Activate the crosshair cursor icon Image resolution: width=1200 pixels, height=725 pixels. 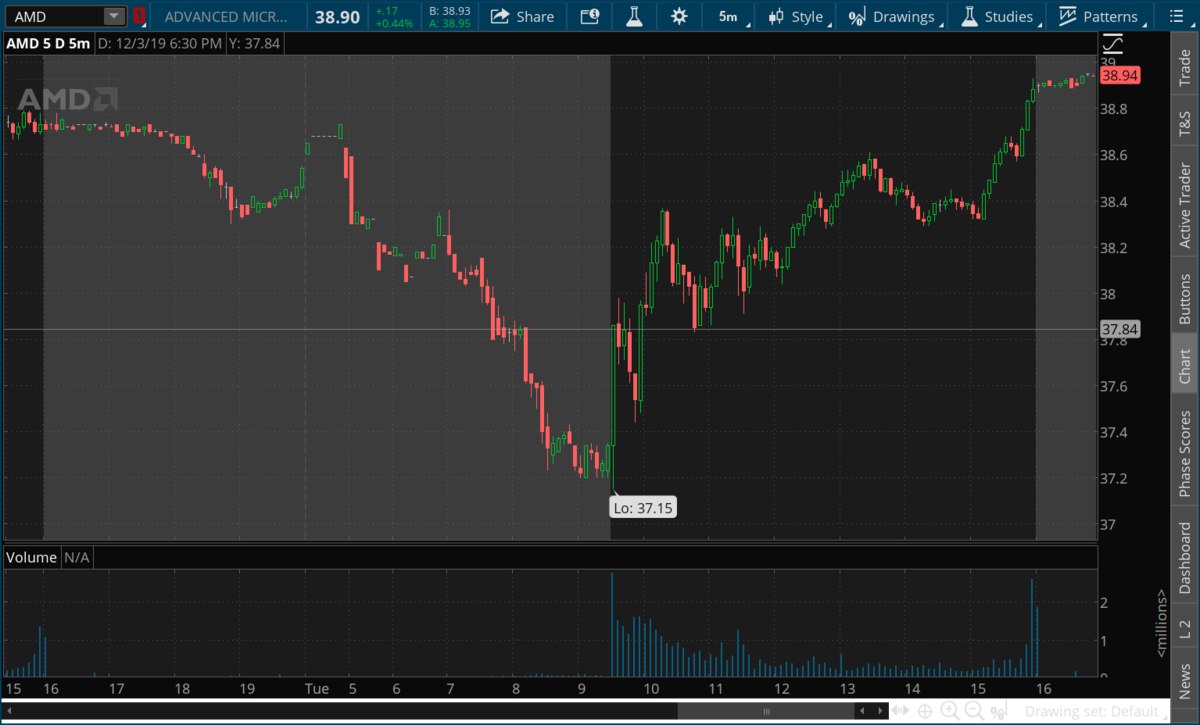click(926, 711)
